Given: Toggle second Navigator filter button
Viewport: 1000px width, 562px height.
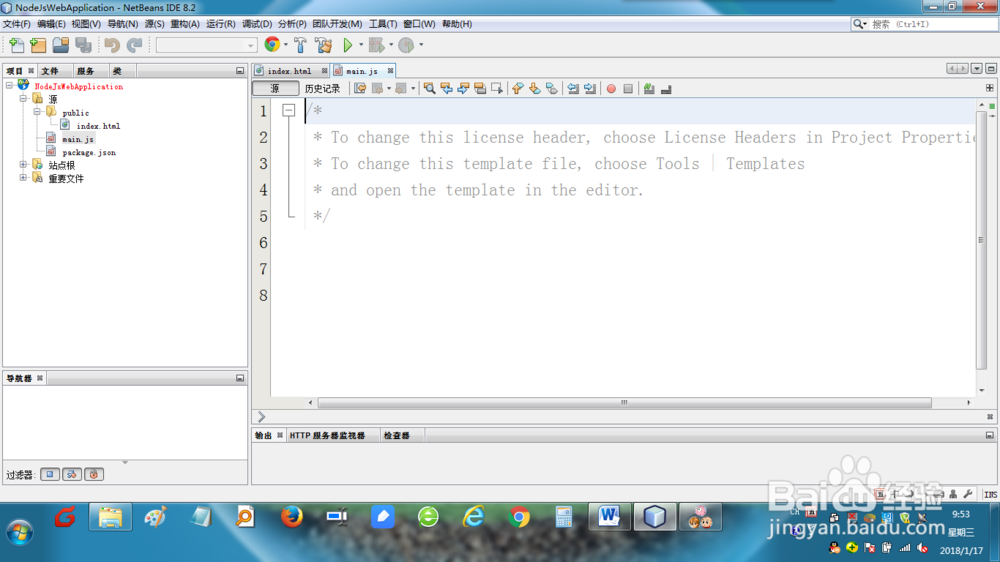Looking at the screenshot, I should 72,474.
